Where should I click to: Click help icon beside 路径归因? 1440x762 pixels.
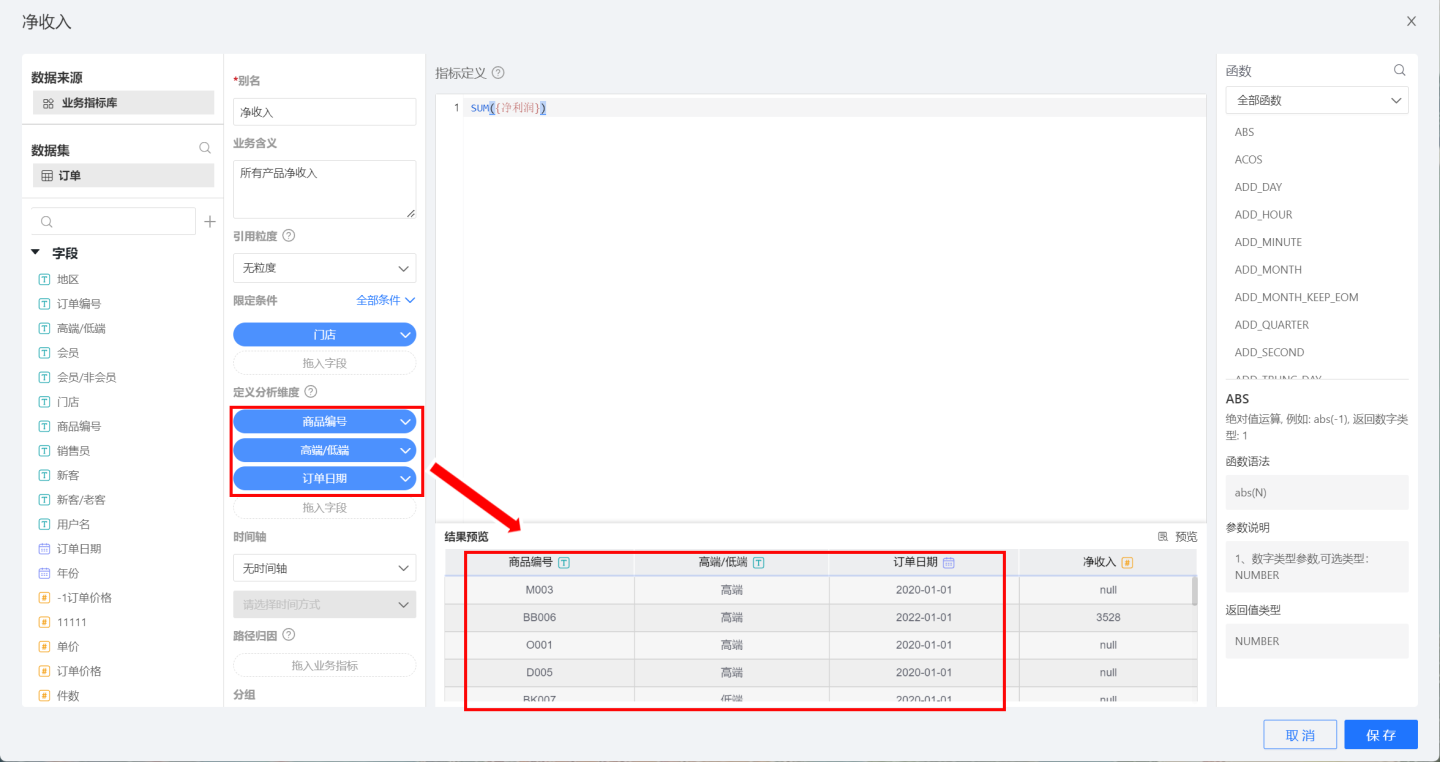coord(289,634)
